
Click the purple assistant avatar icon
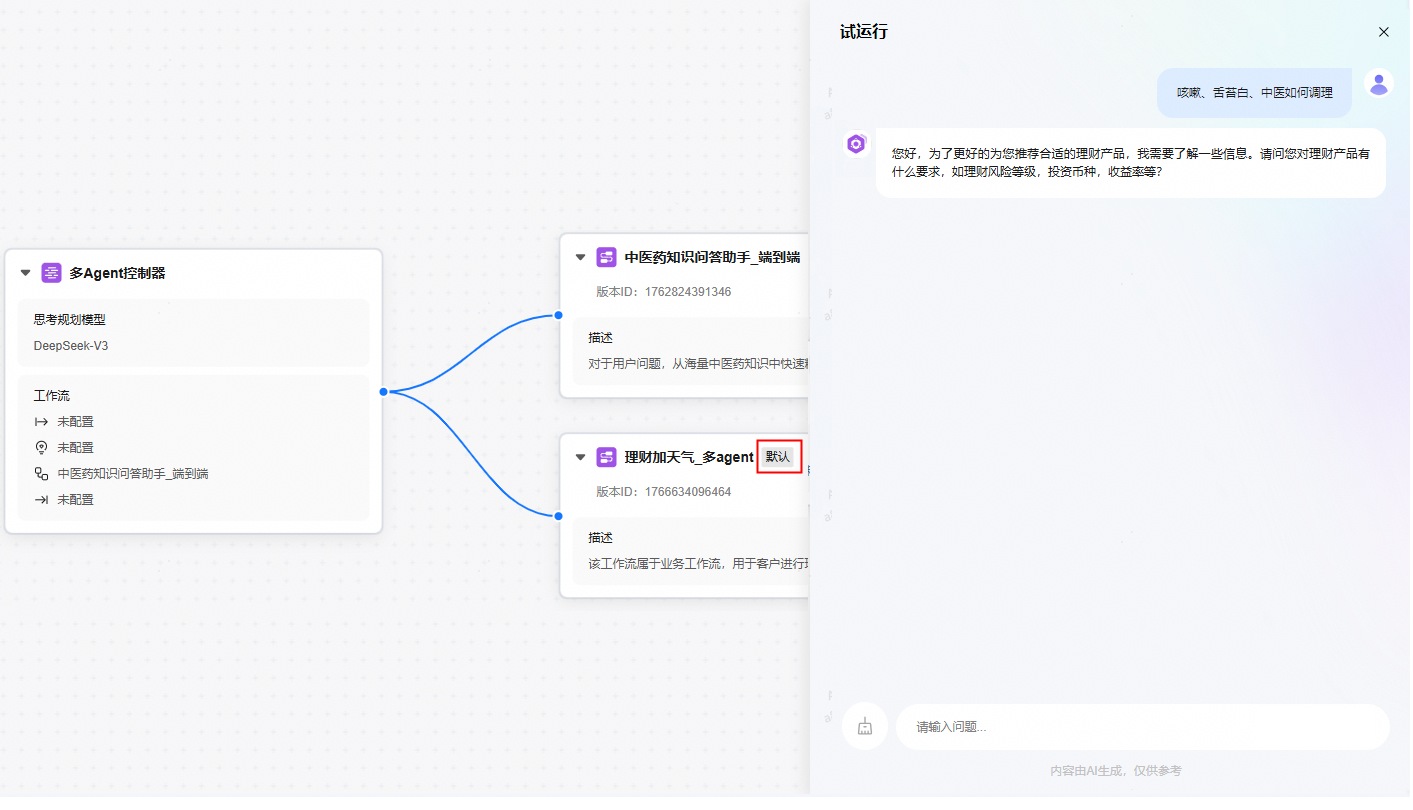[856, 144]
